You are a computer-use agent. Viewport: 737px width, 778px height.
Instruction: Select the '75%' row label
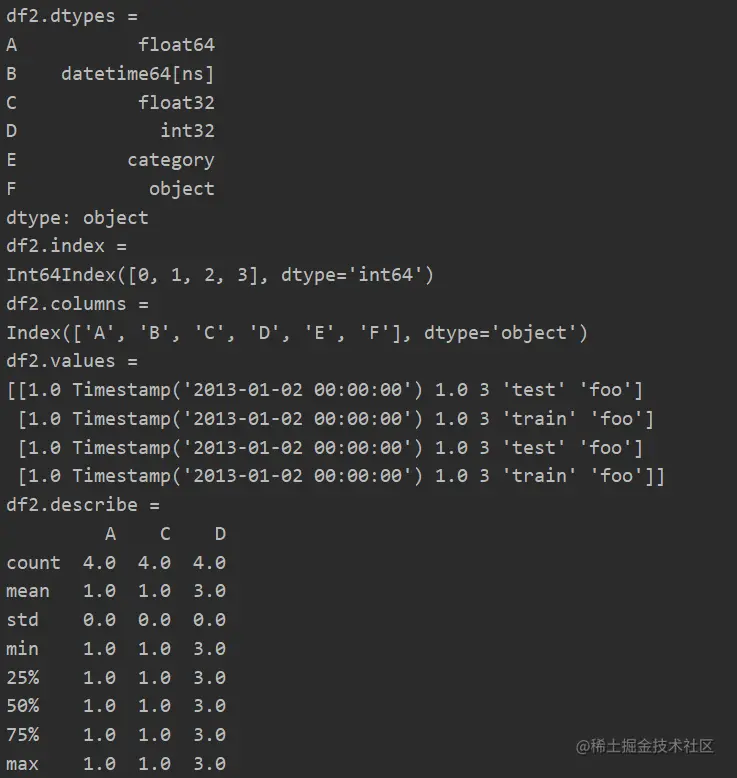[x=22, y=735]
